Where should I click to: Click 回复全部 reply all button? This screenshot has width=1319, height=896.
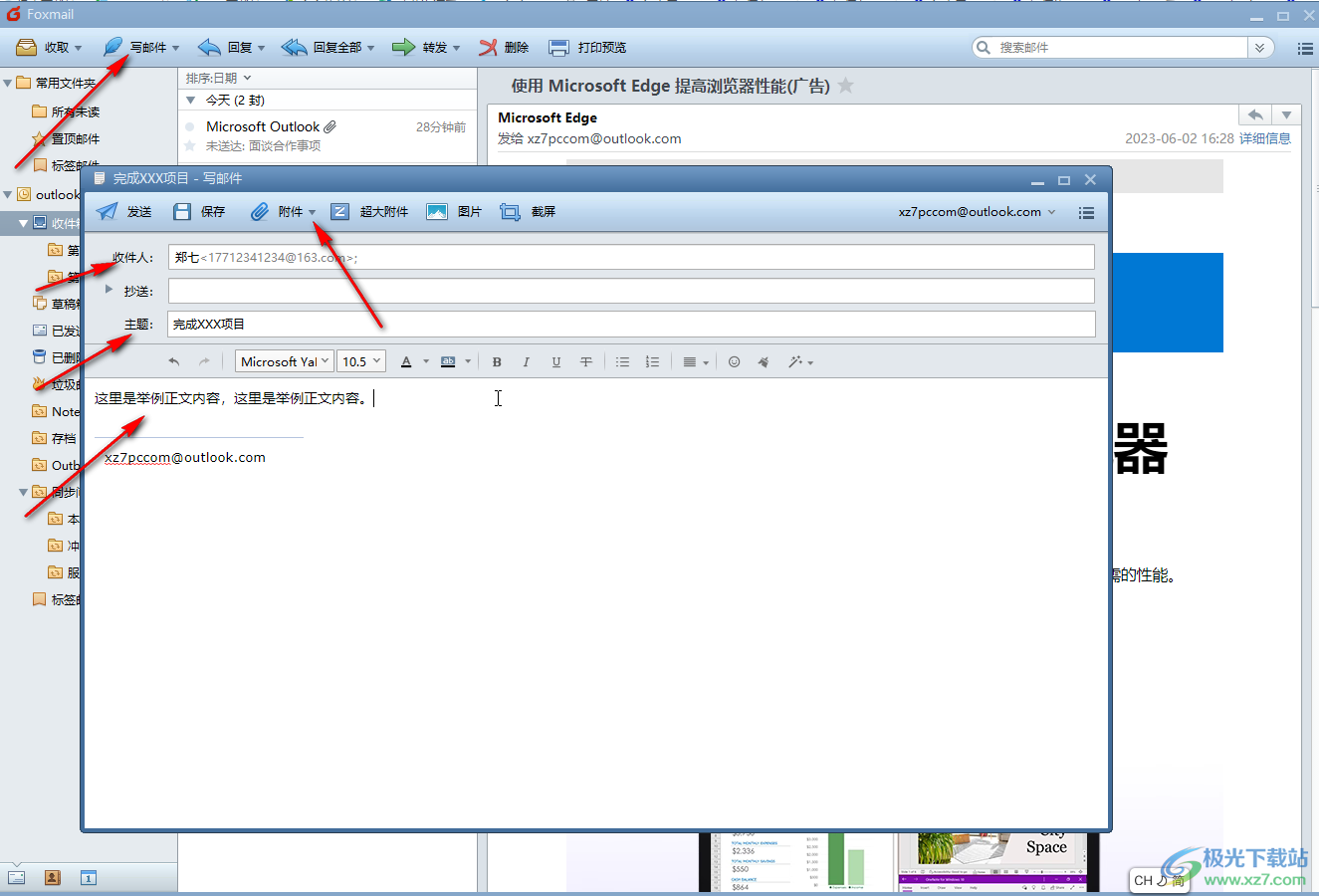click(322, 48)
